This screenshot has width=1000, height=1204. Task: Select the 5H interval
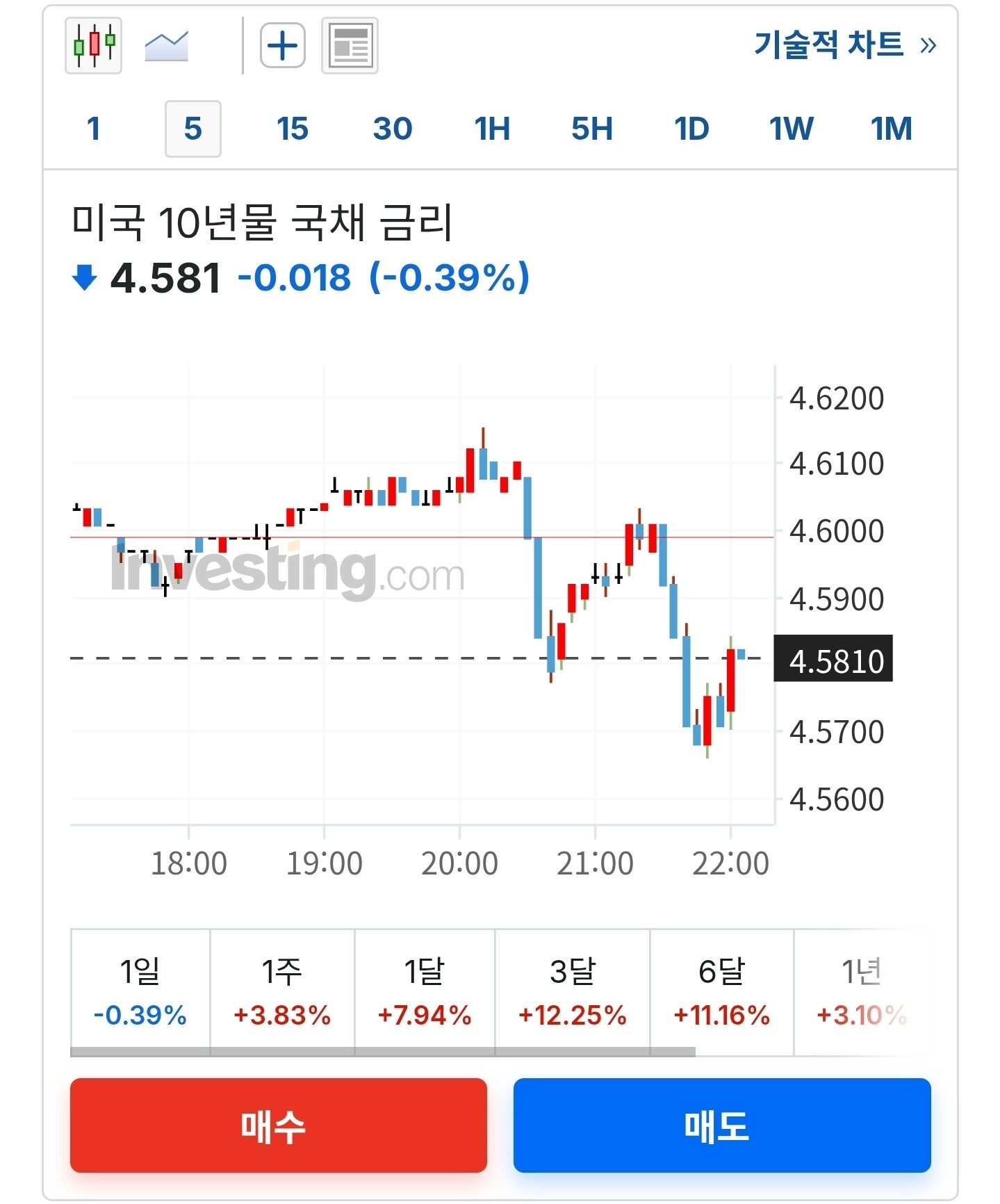592,129
